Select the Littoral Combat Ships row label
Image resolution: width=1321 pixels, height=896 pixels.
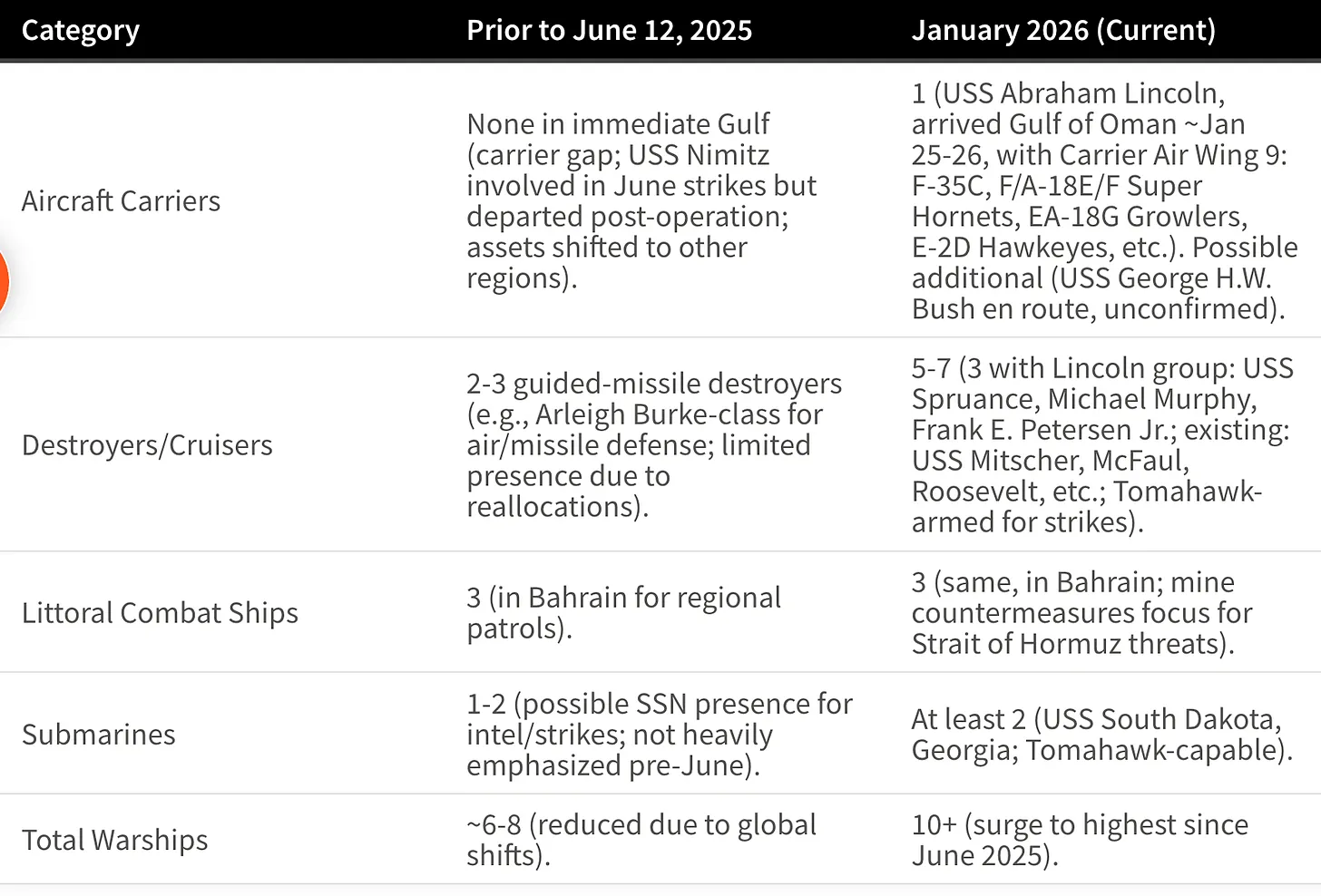(160, 613)
